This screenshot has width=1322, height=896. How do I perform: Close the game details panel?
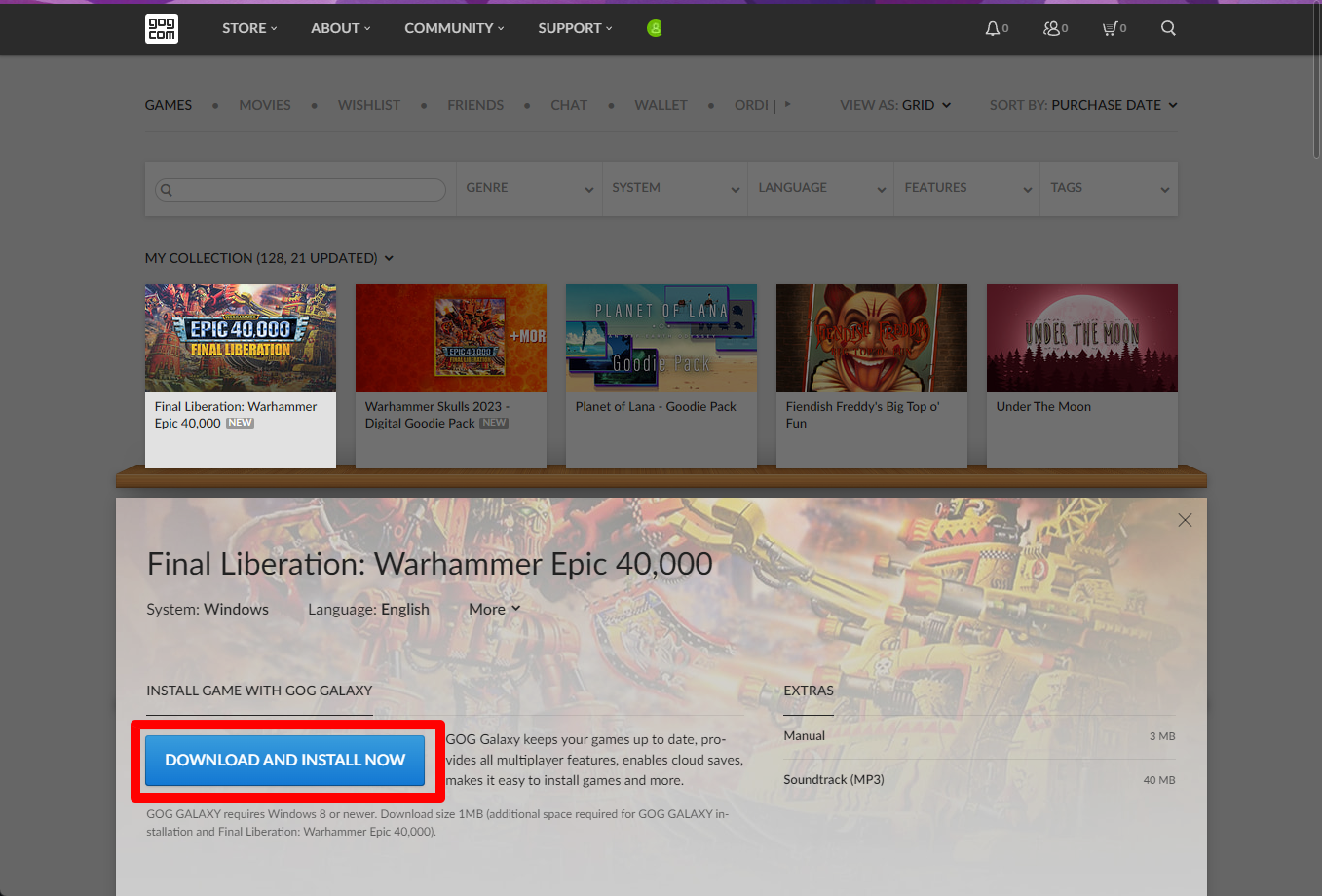click(1185, 520)
